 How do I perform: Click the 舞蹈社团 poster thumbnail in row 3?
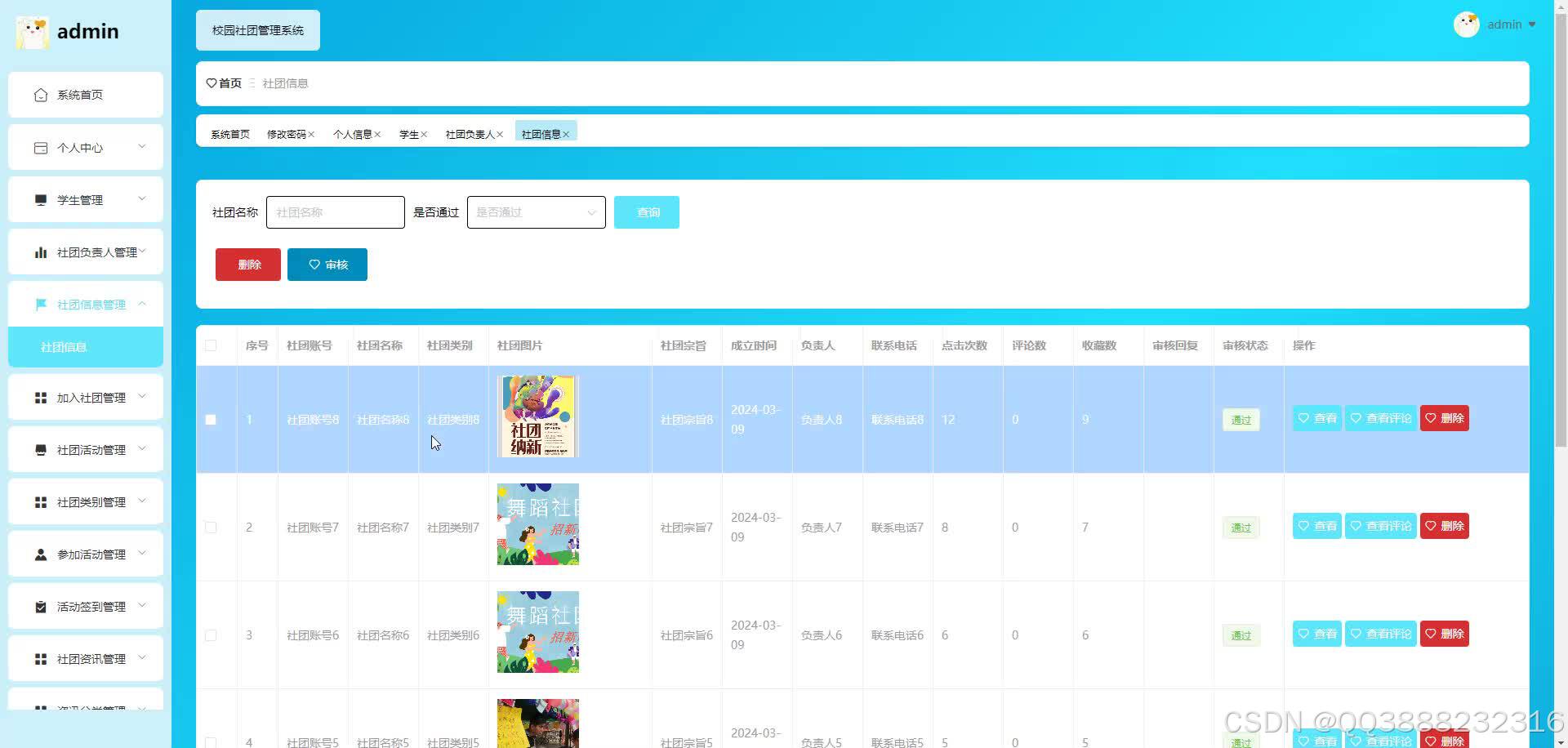[x=538, y=632]
